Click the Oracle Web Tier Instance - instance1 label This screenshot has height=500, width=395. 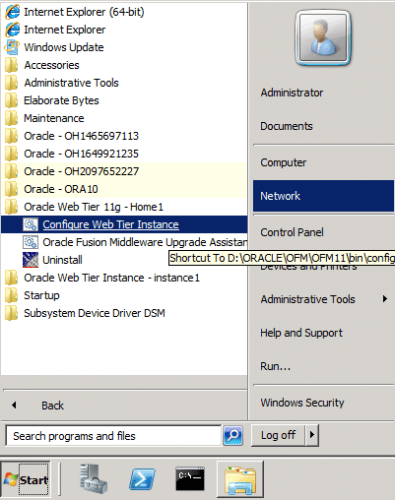click(x=112, y=278)
